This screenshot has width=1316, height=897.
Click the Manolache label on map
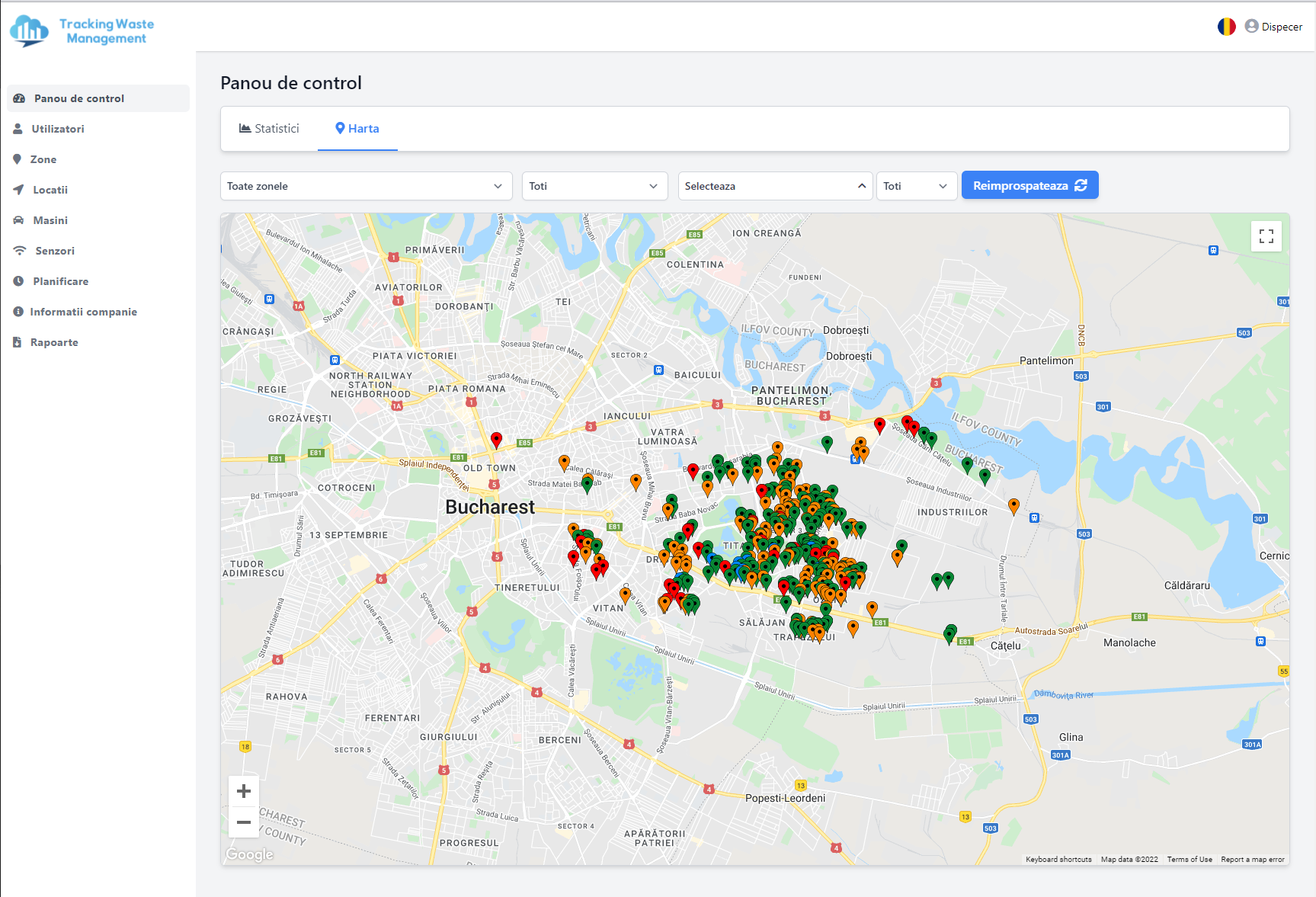coord(1129,642)
